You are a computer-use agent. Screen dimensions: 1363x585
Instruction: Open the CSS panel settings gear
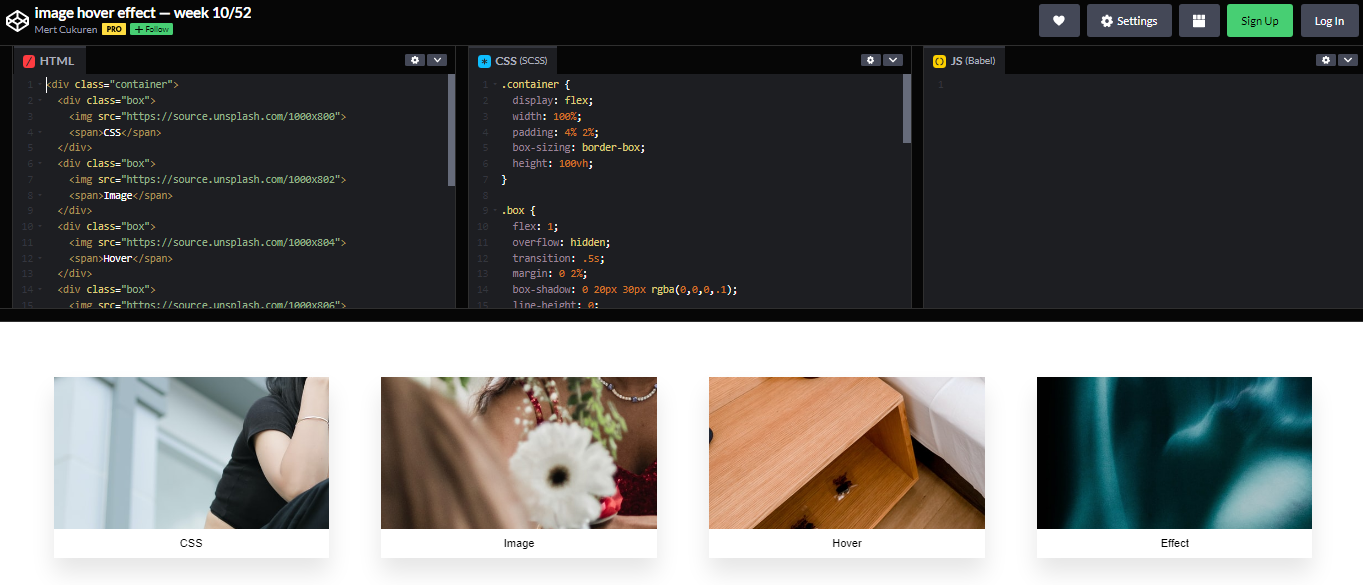click(870, 60)
